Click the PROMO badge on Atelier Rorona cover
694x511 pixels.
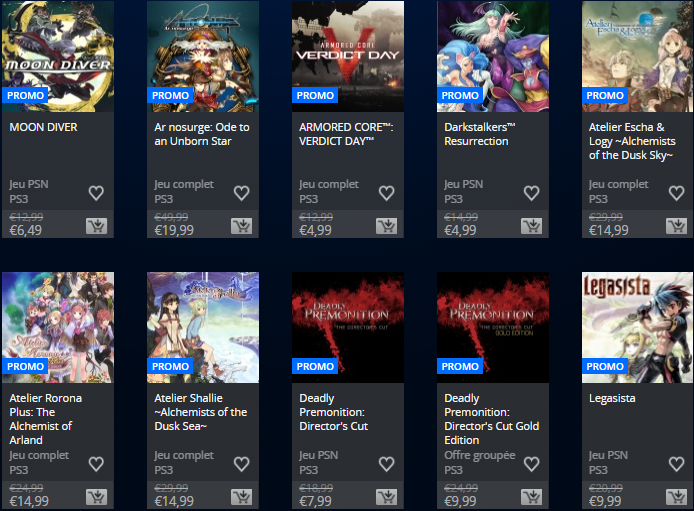25,366
